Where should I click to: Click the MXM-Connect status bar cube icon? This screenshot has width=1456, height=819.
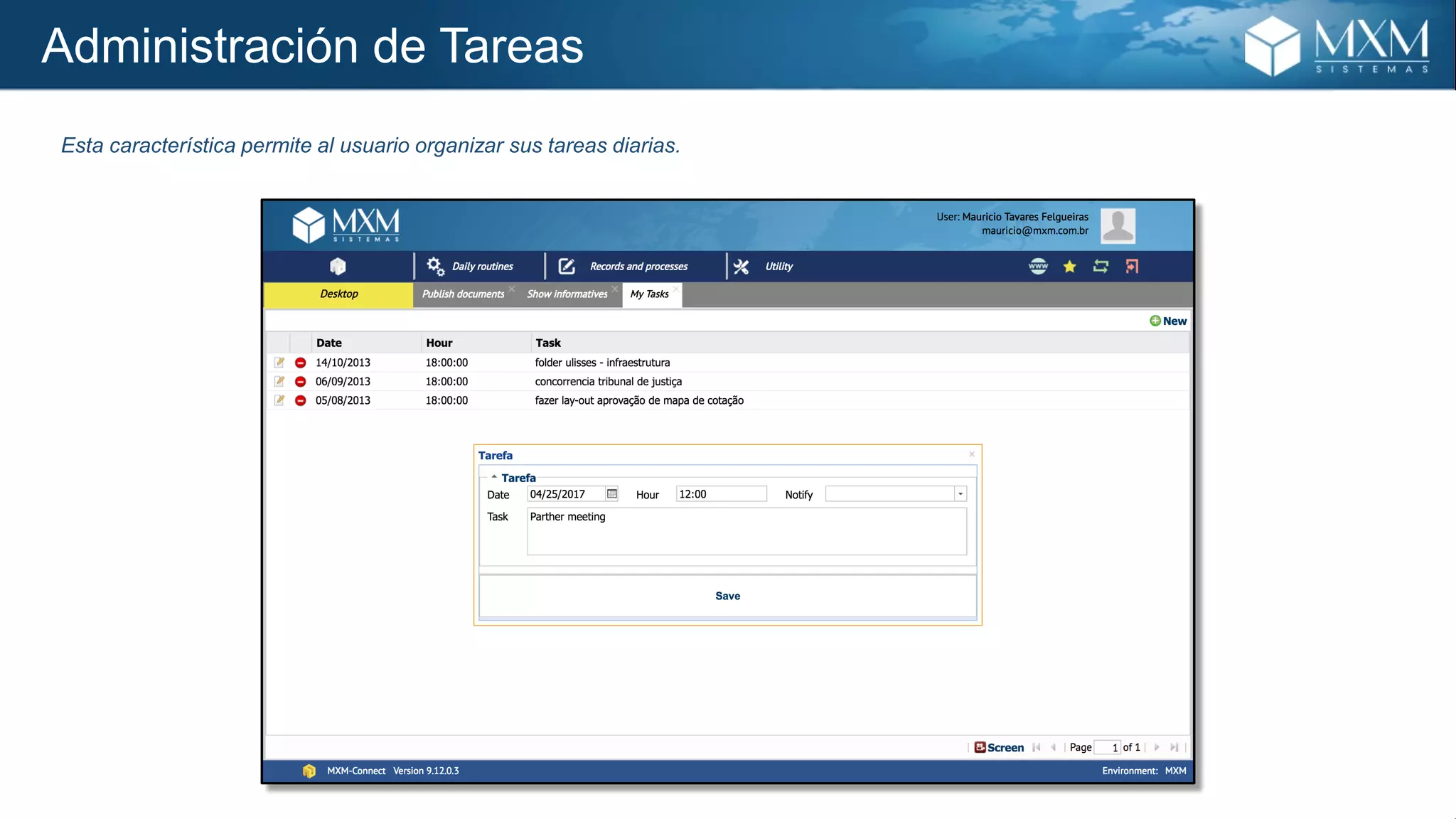coord(309,771)
